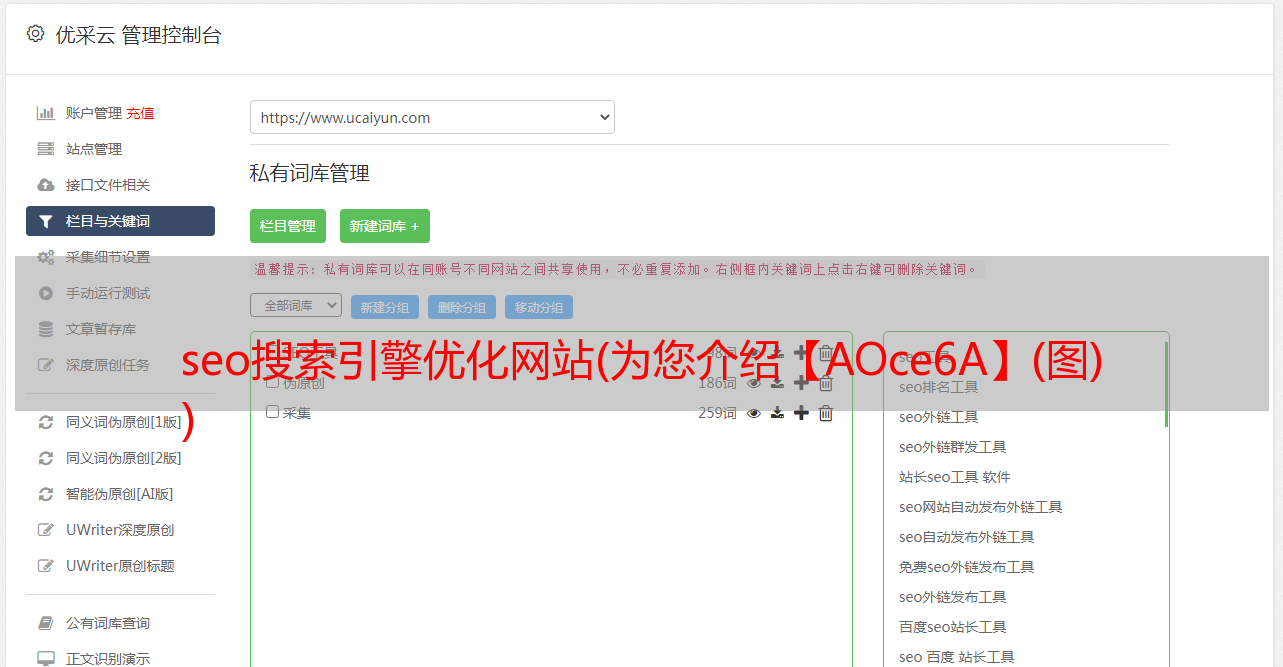Open 站点管理 via its server icon
The image size is (1283, 667).
click(x=46, y=149)
